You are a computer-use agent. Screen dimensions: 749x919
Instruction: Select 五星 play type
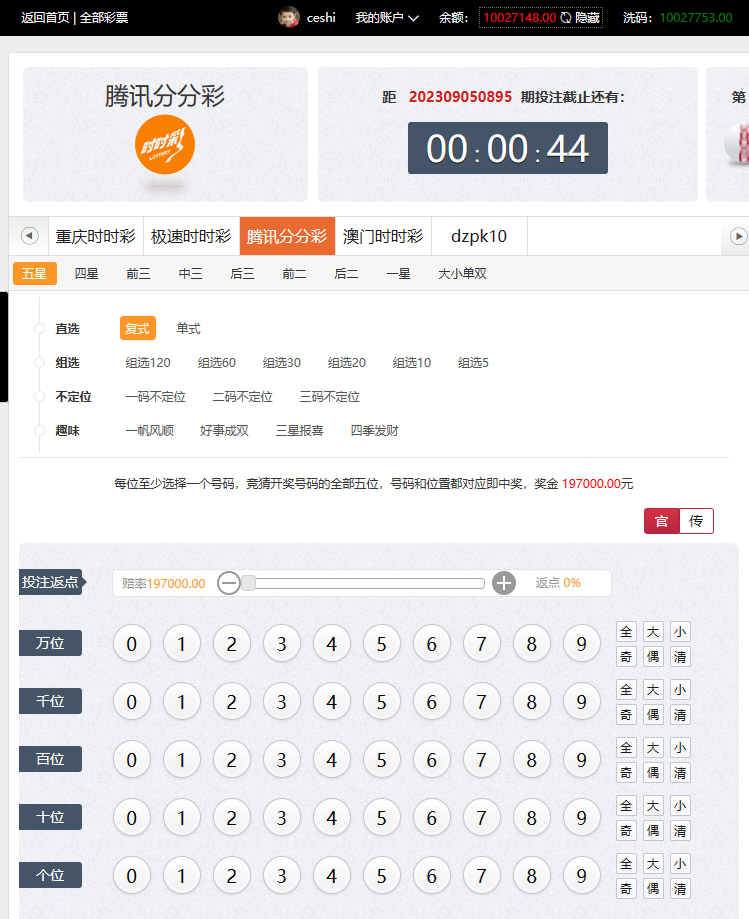point(35,274)
